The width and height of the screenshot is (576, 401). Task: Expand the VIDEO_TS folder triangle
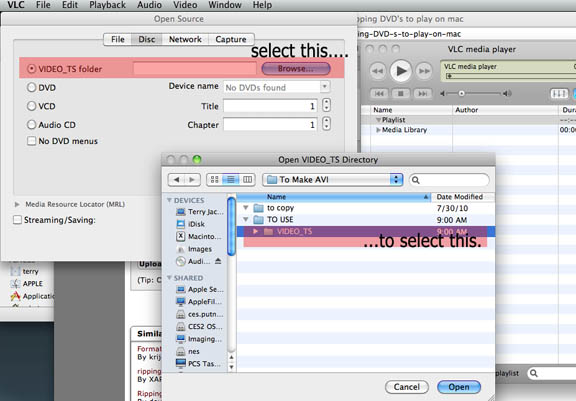tap(255, 231)
